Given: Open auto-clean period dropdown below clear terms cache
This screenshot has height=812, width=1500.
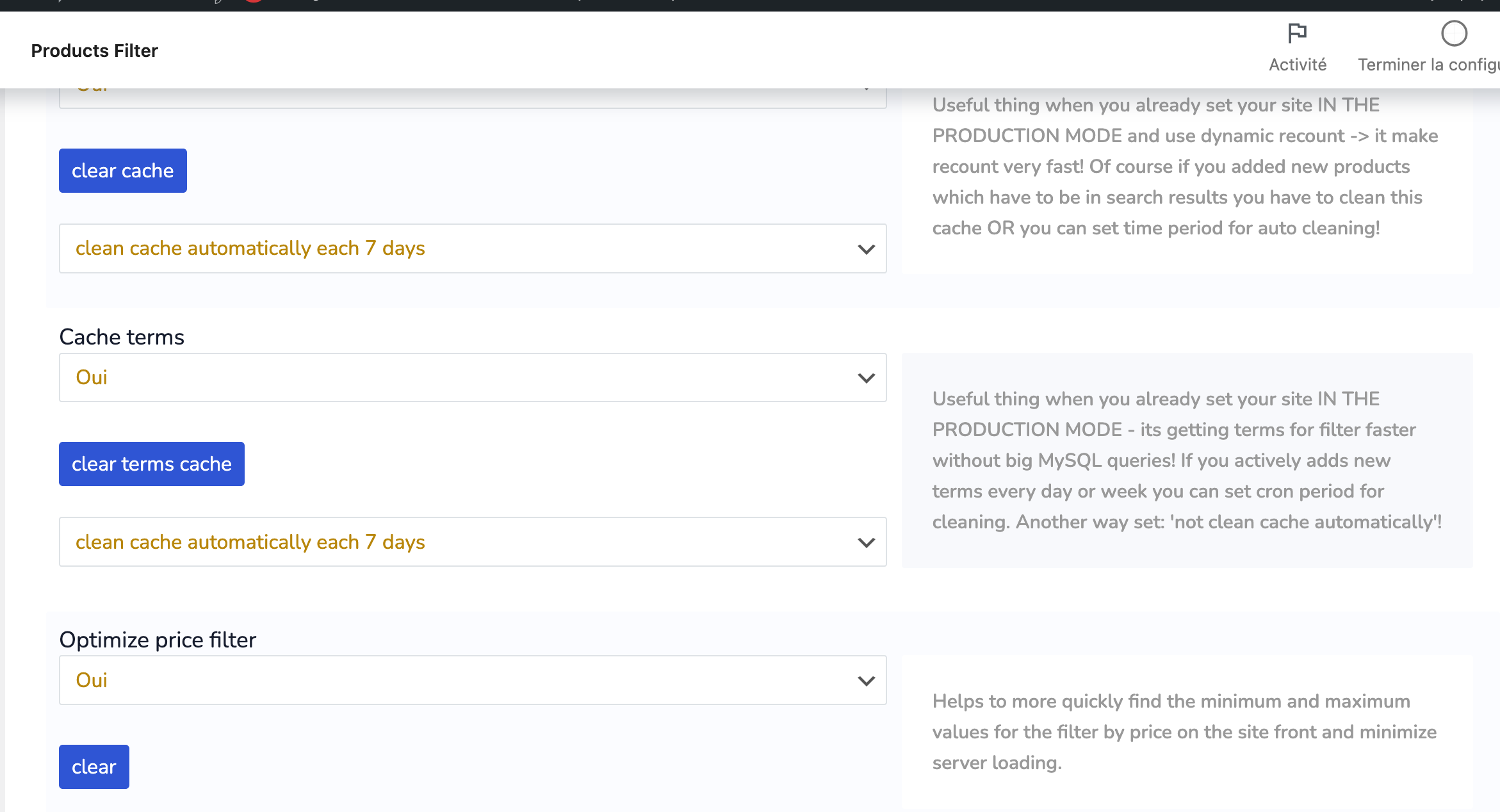Looking at the screenshot, I should [472, 542].
